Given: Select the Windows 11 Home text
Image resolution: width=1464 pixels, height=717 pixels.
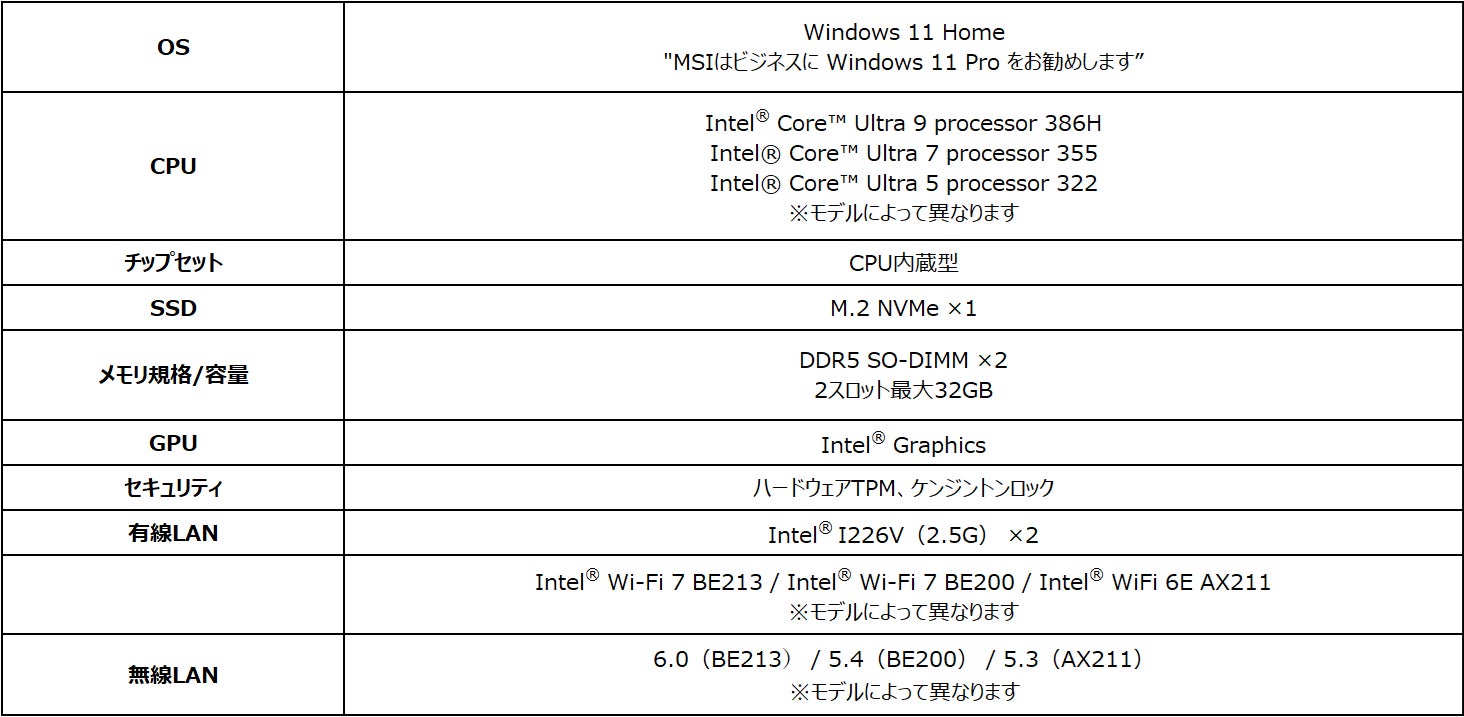Looking at the screenshot, I should (x=903, y=33).
